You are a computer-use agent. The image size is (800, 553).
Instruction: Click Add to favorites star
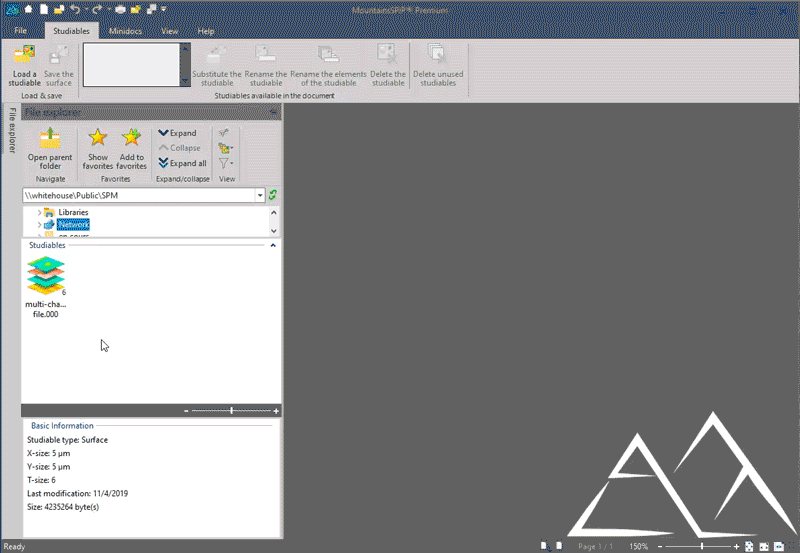click(132, 148)
